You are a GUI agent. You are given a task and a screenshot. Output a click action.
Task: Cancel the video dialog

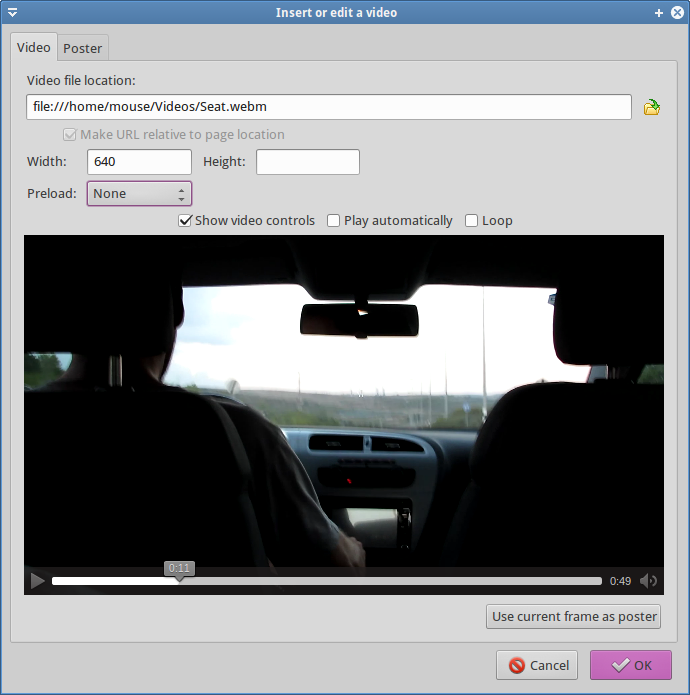(537, 665)
